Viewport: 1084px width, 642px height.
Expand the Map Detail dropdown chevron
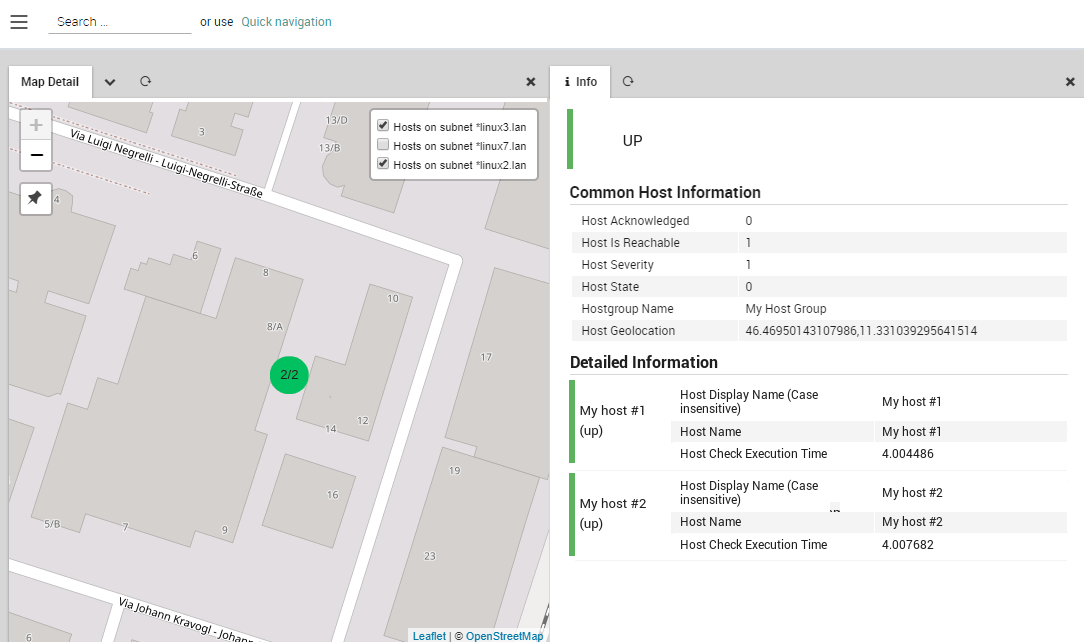[110, 82]
